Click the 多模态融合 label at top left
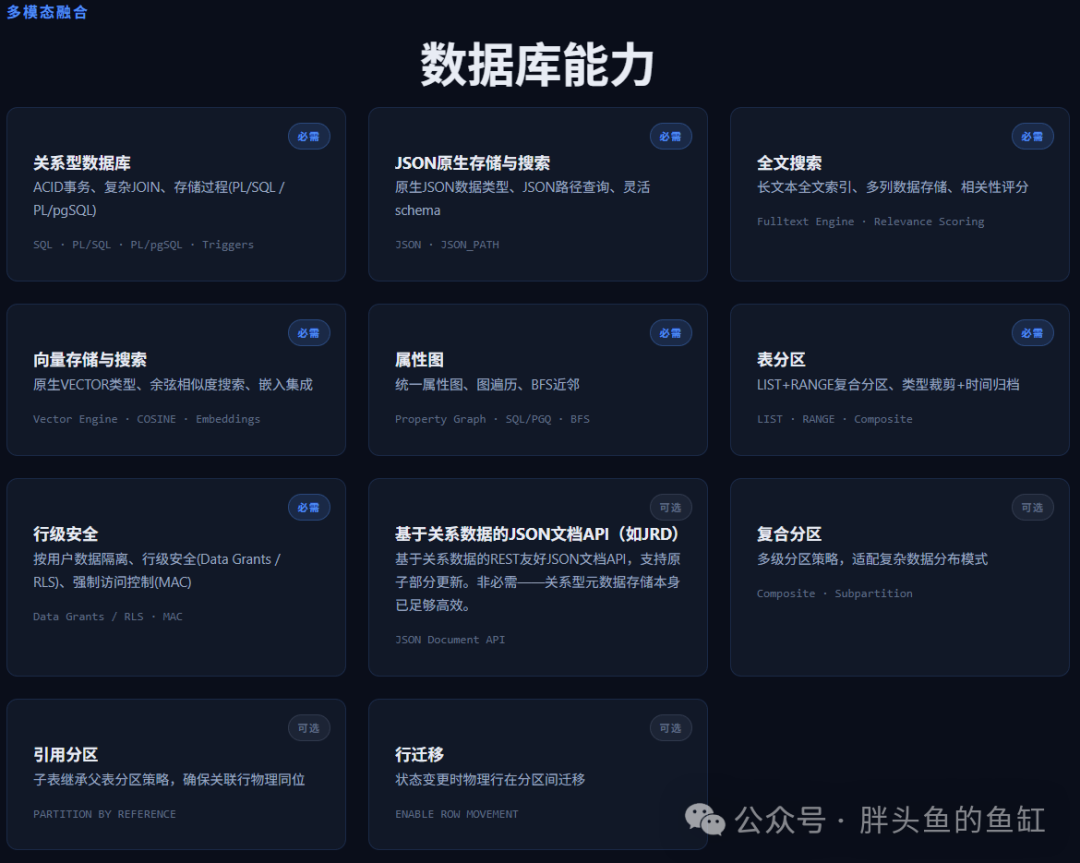Image resolution: width=1080 pixels, height=863 pixels. [x=47, y=12]
